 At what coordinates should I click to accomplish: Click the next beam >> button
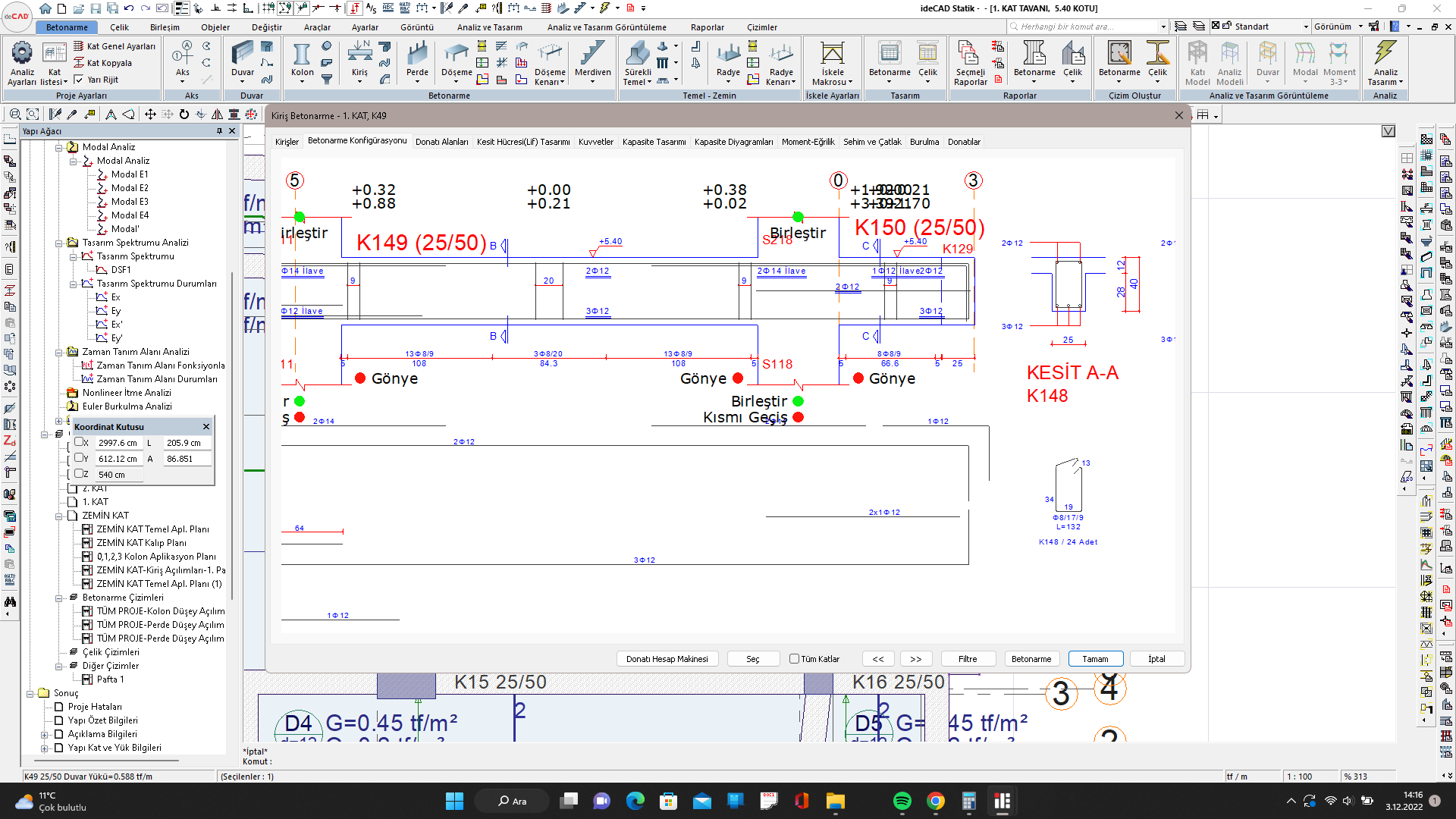[915, 658]
